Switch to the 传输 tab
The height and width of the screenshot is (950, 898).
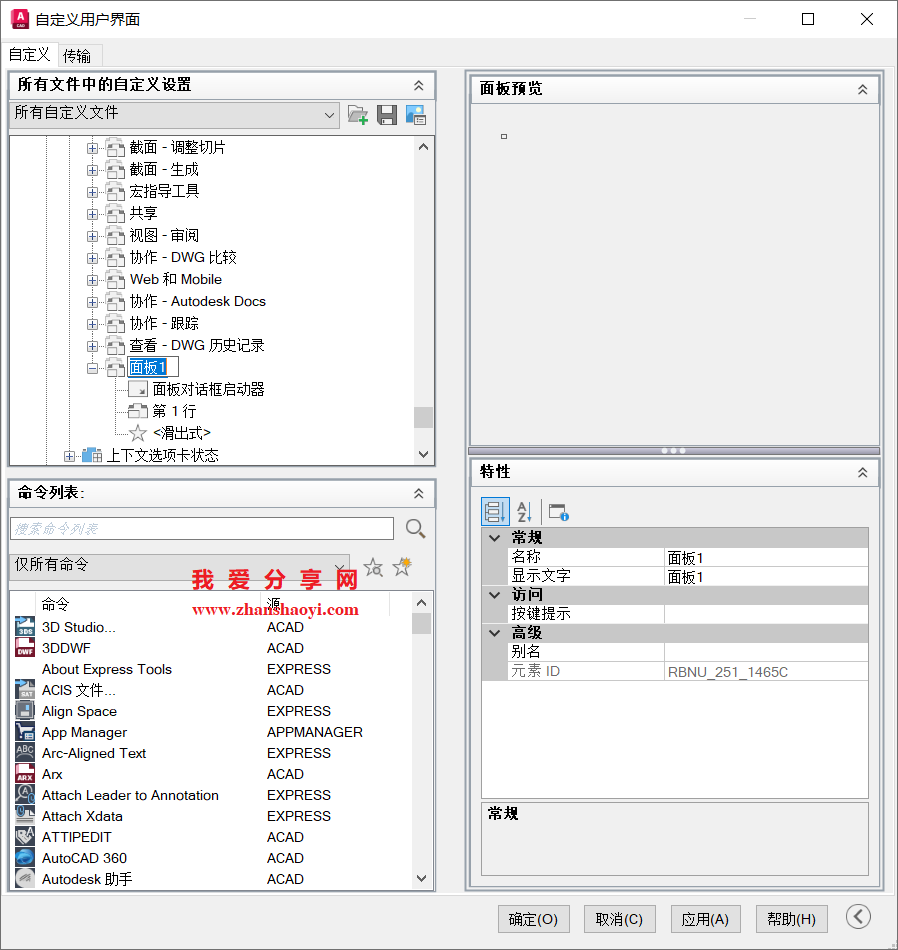(x=79, y=55)
